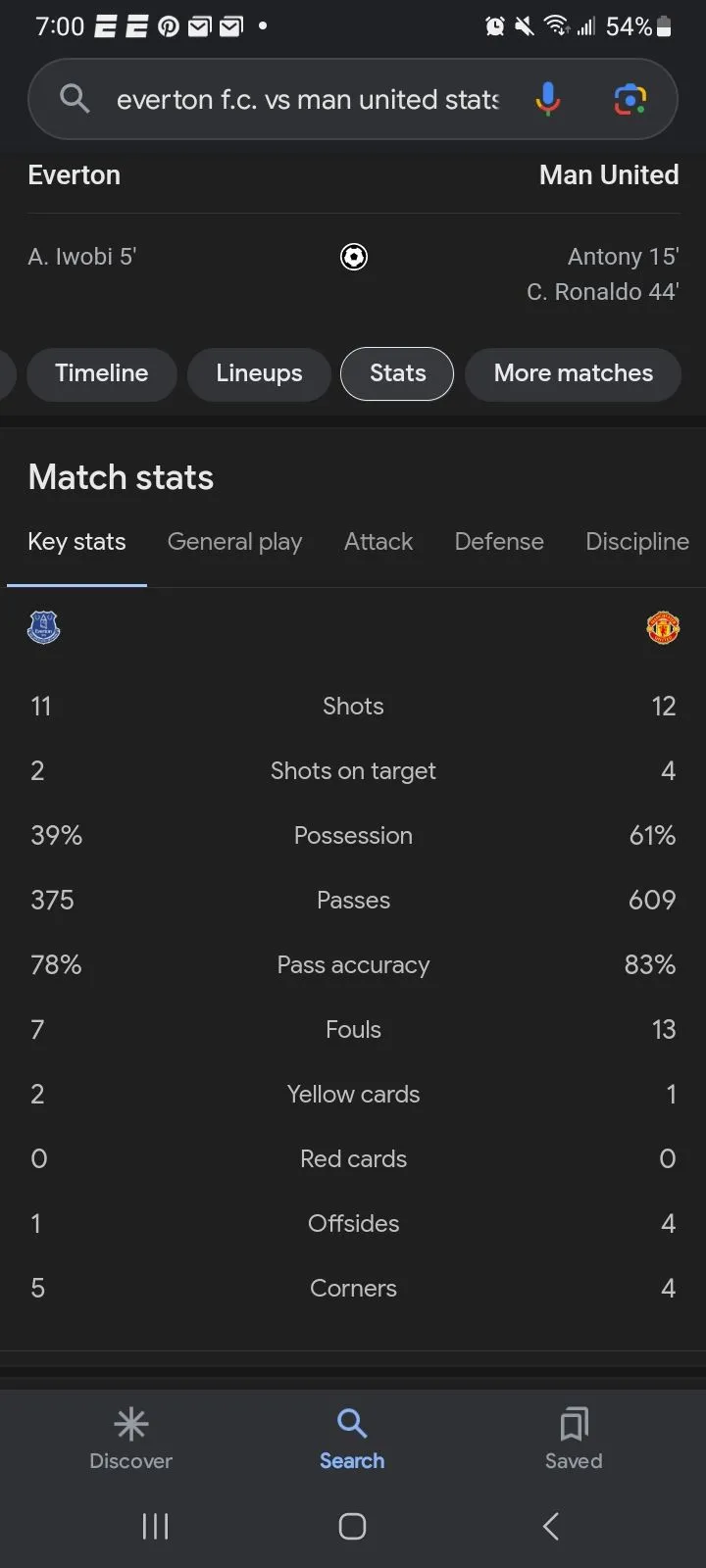Open the Discipline stats tab
Viewport: 706px width, 1568px height.
(636, 542)
